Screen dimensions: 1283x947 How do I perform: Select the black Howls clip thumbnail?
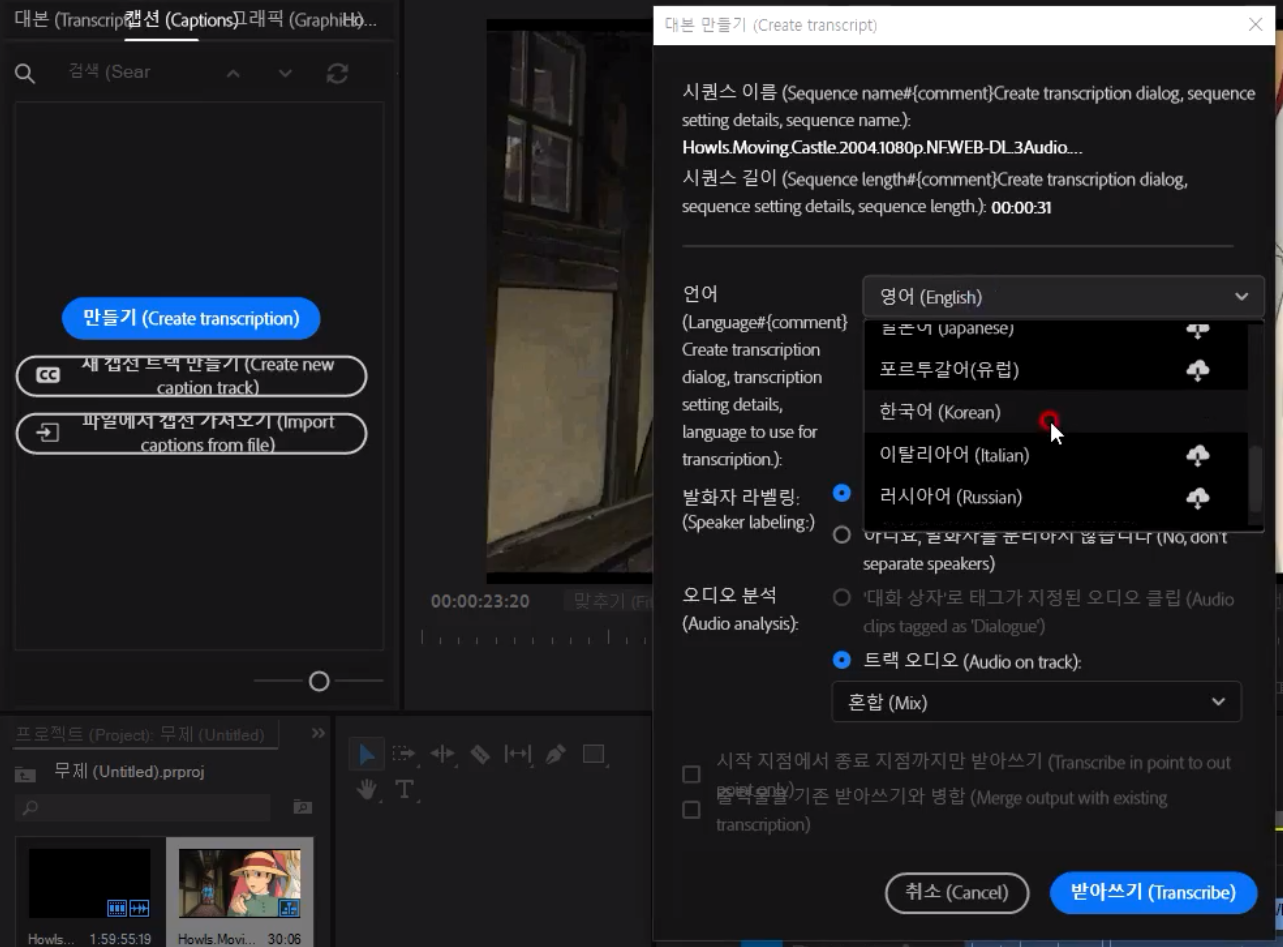tap(89, 883)
